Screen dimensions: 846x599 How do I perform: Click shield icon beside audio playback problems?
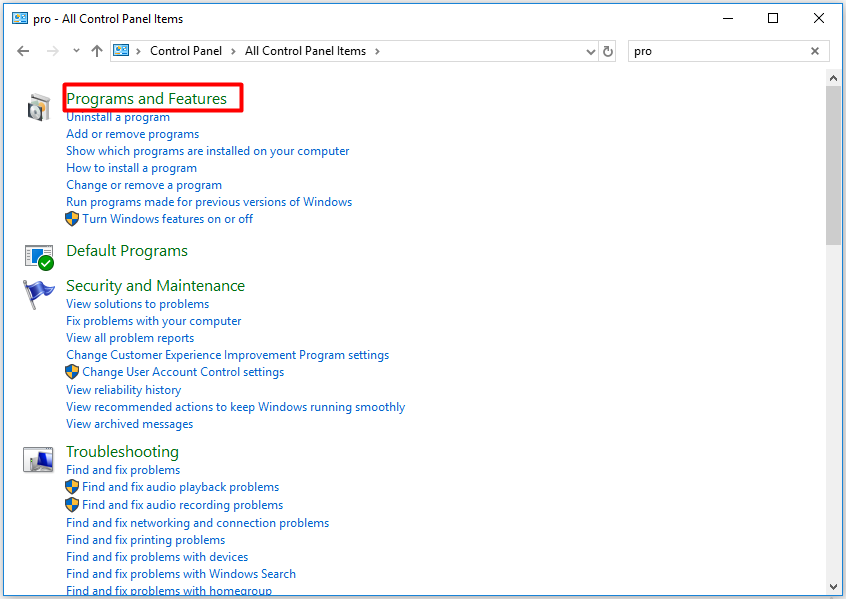(72, 487)
